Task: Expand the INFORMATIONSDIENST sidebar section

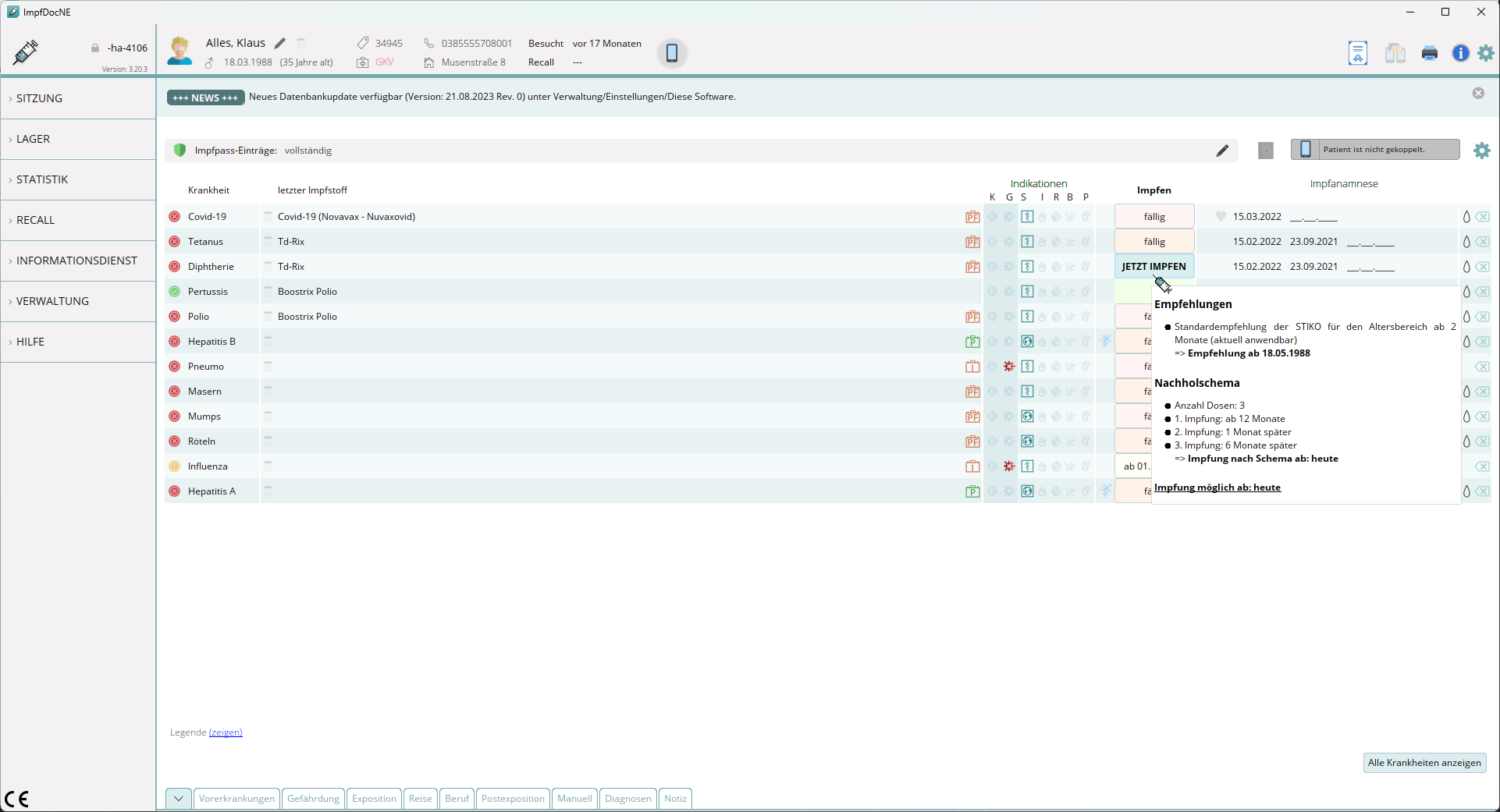Action: click(x=78, y=261)
